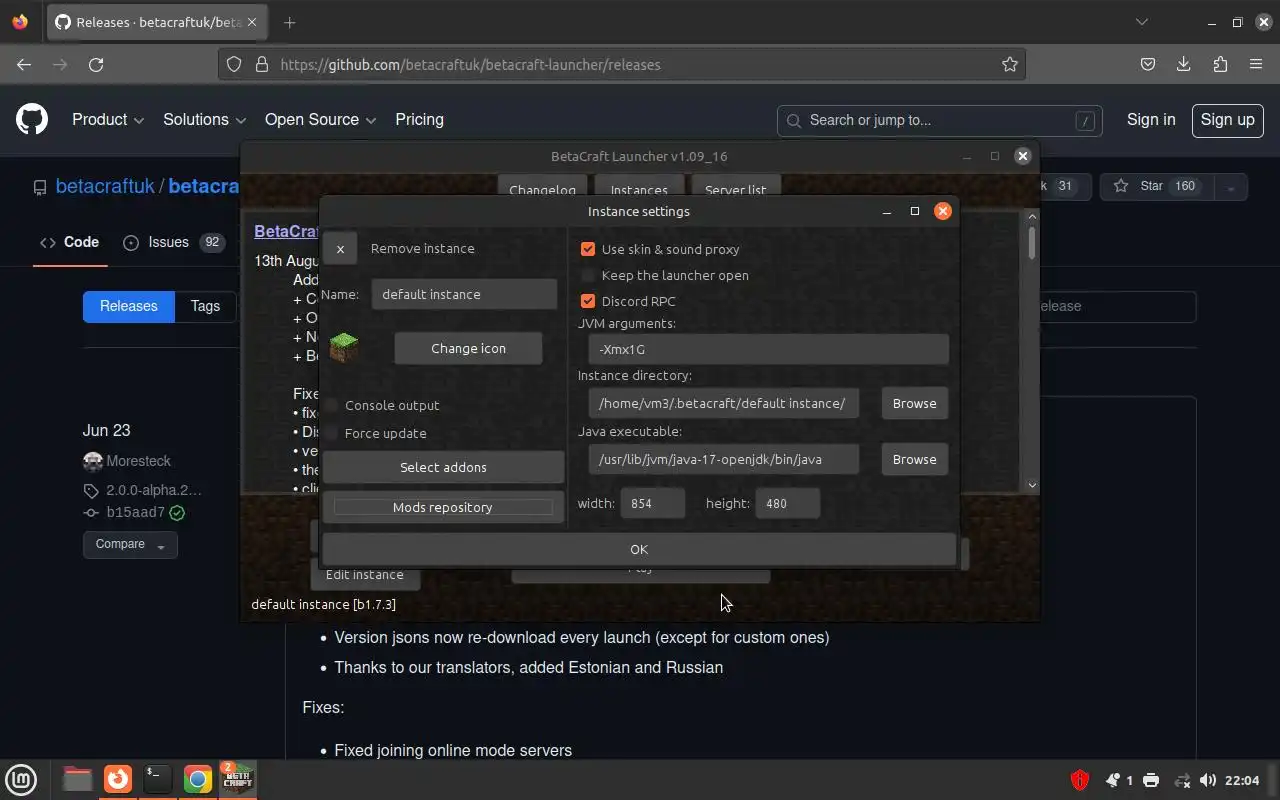Click the volume speaker tray icon
Viewport: 1280px width, 800px height.
click(1208, 780)
